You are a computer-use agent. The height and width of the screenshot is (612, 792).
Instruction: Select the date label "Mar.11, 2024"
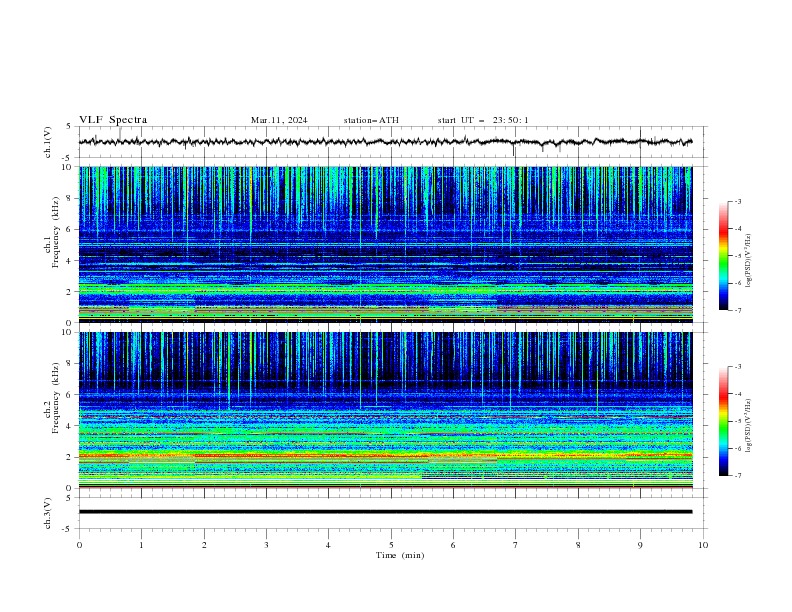(x=279, y=120)
